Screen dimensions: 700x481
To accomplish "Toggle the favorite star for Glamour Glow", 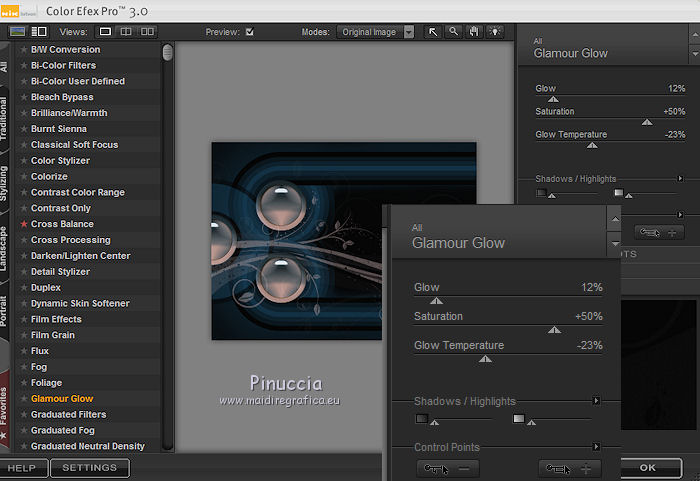I will click(24, 399).
